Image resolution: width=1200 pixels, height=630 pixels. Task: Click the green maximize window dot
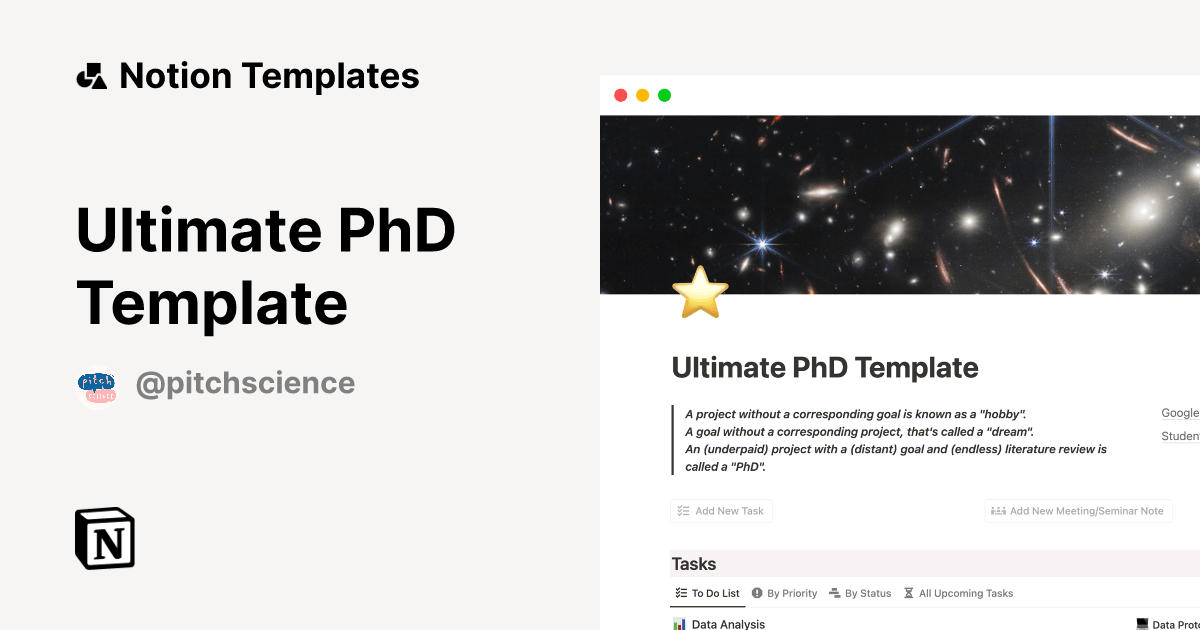coord(664,95)
